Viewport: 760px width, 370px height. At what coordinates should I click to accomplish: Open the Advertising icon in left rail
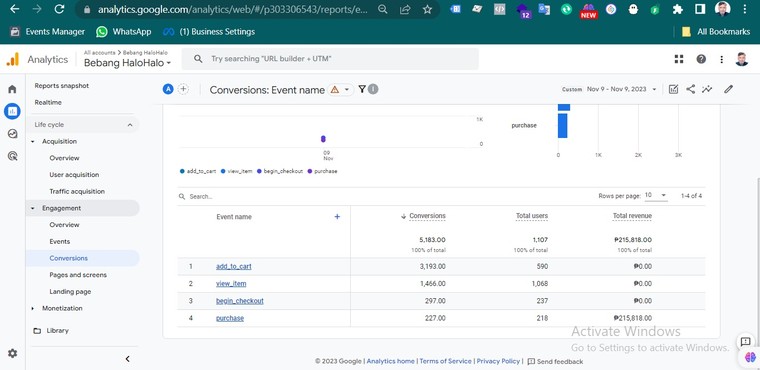(x=13, y=156)
